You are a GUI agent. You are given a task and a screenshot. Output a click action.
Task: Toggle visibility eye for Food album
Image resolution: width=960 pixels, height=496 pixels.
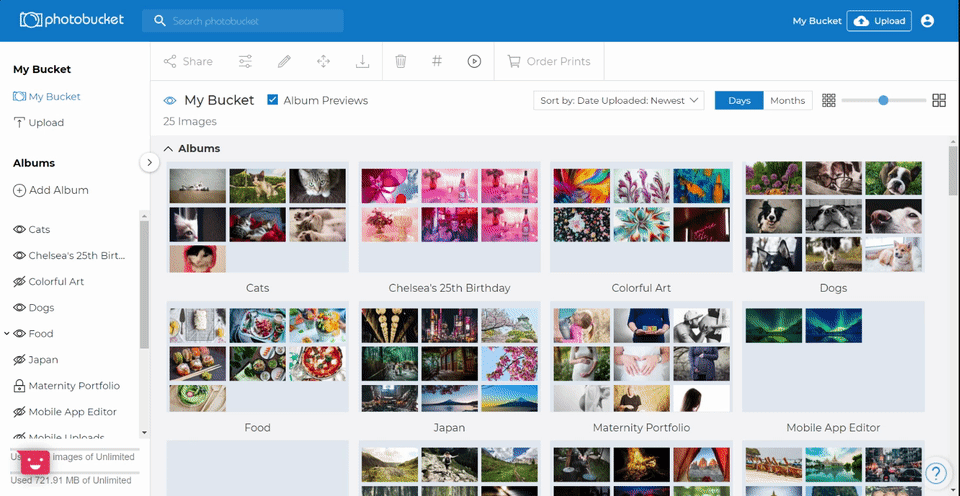click(19, 334)
